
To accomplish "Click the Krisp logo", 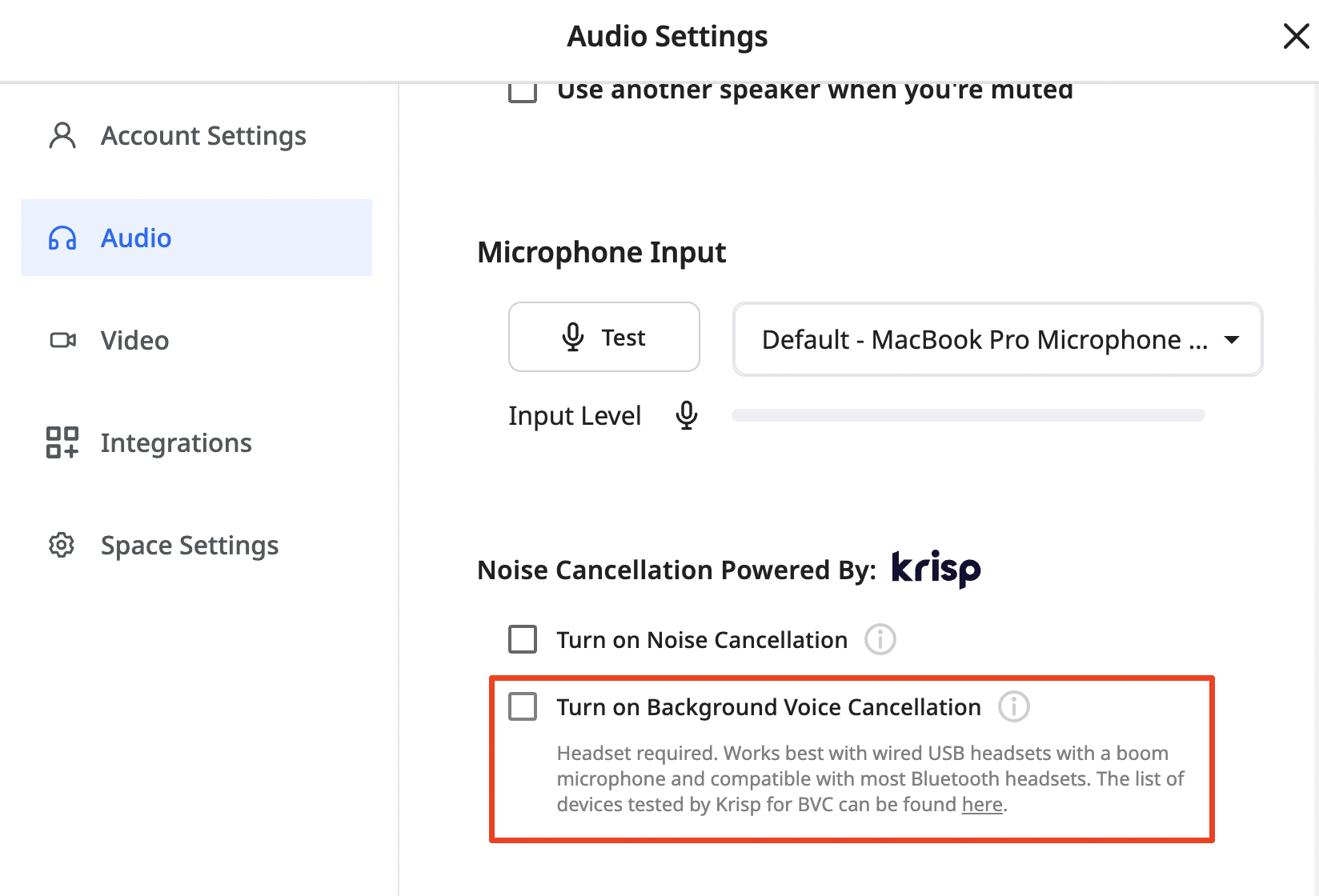I will 936,570.
